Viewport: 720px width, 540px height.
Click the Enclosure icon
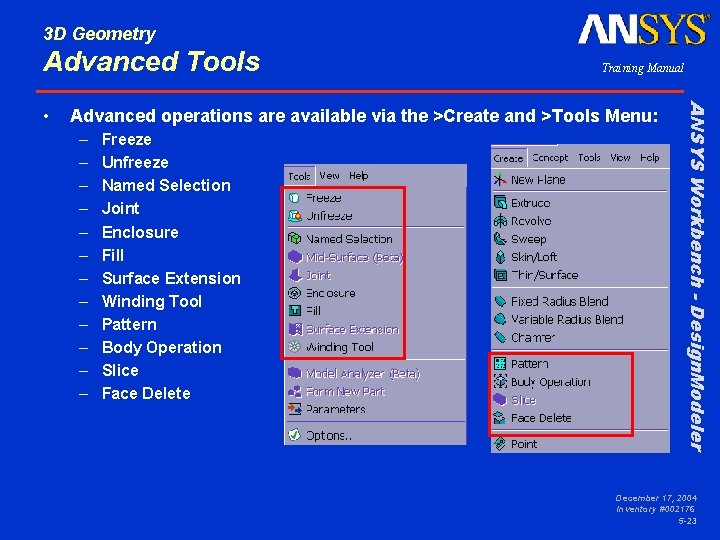pos(294,293)
